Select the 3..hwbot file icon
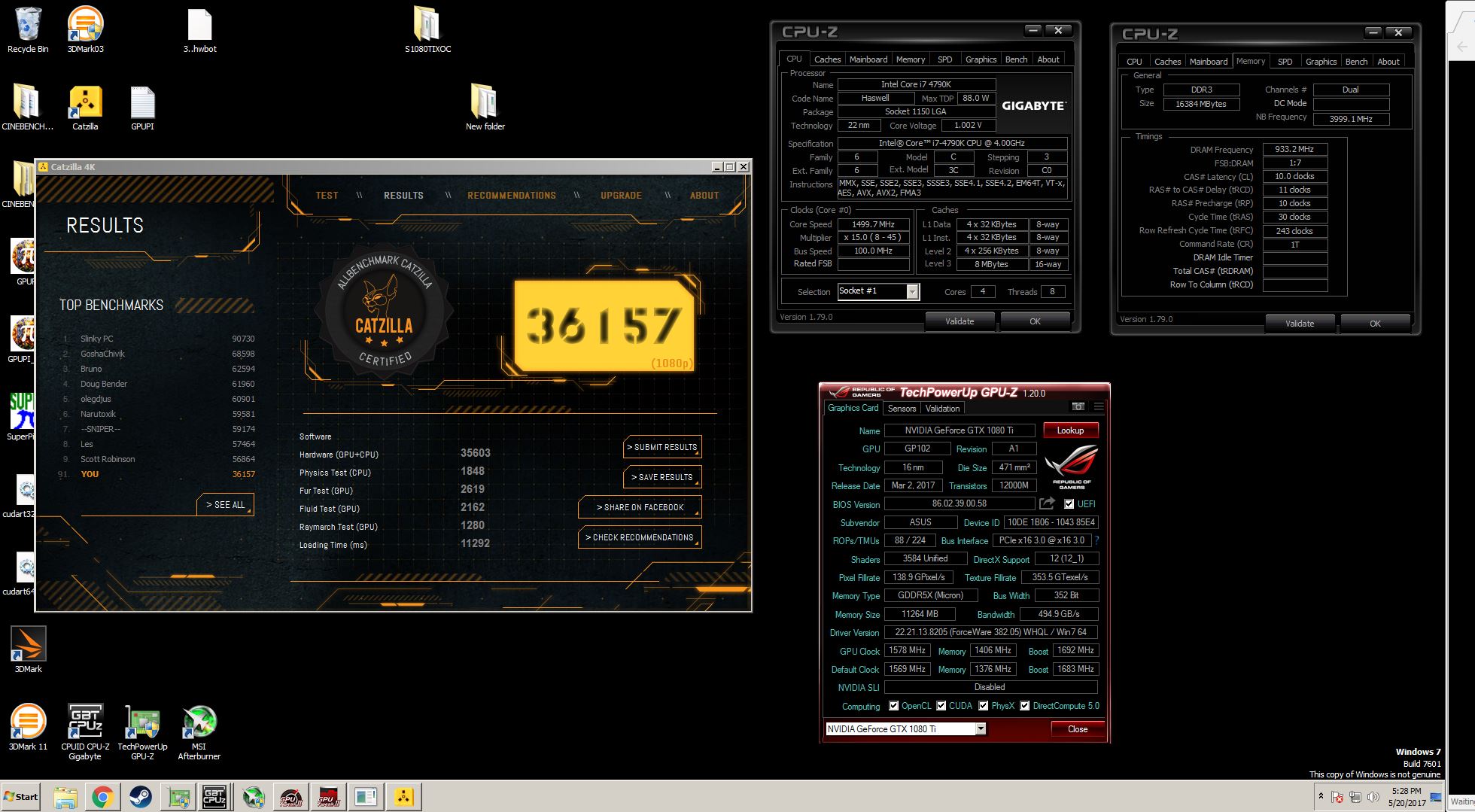1475x812 pixels. point(199,29)
